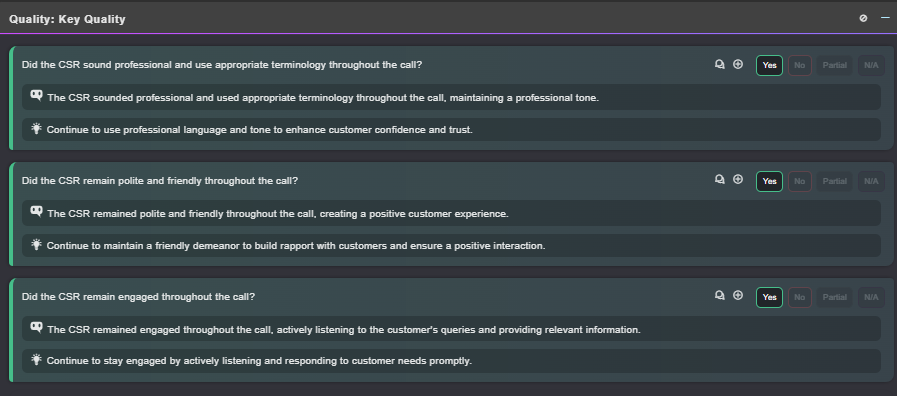Click the plus icon on the remained engaged question
Image resolution: width=897 pixels, height=396 pixels.
pos(738,296)
